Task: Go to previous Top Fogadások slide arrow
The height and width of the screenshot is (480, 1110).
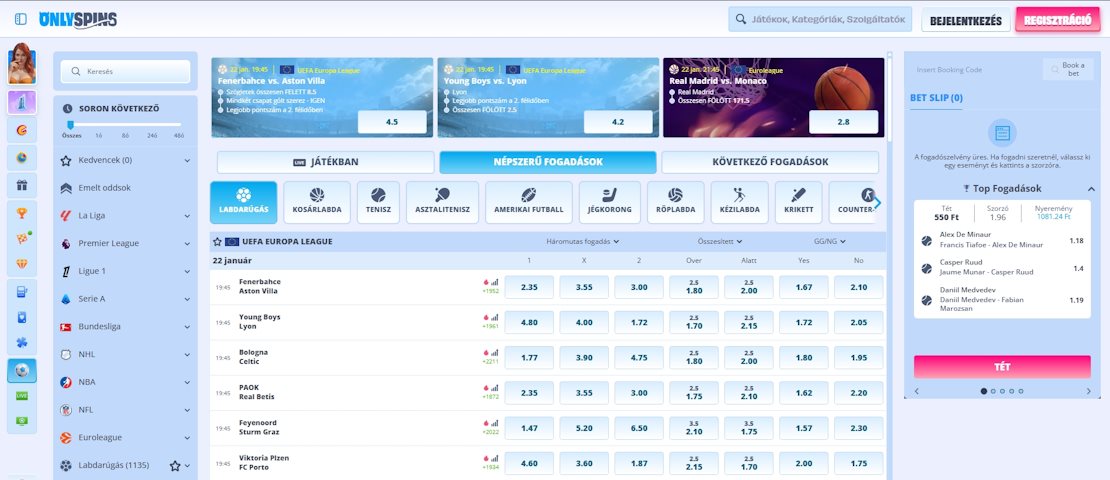Action: [917, 391]
